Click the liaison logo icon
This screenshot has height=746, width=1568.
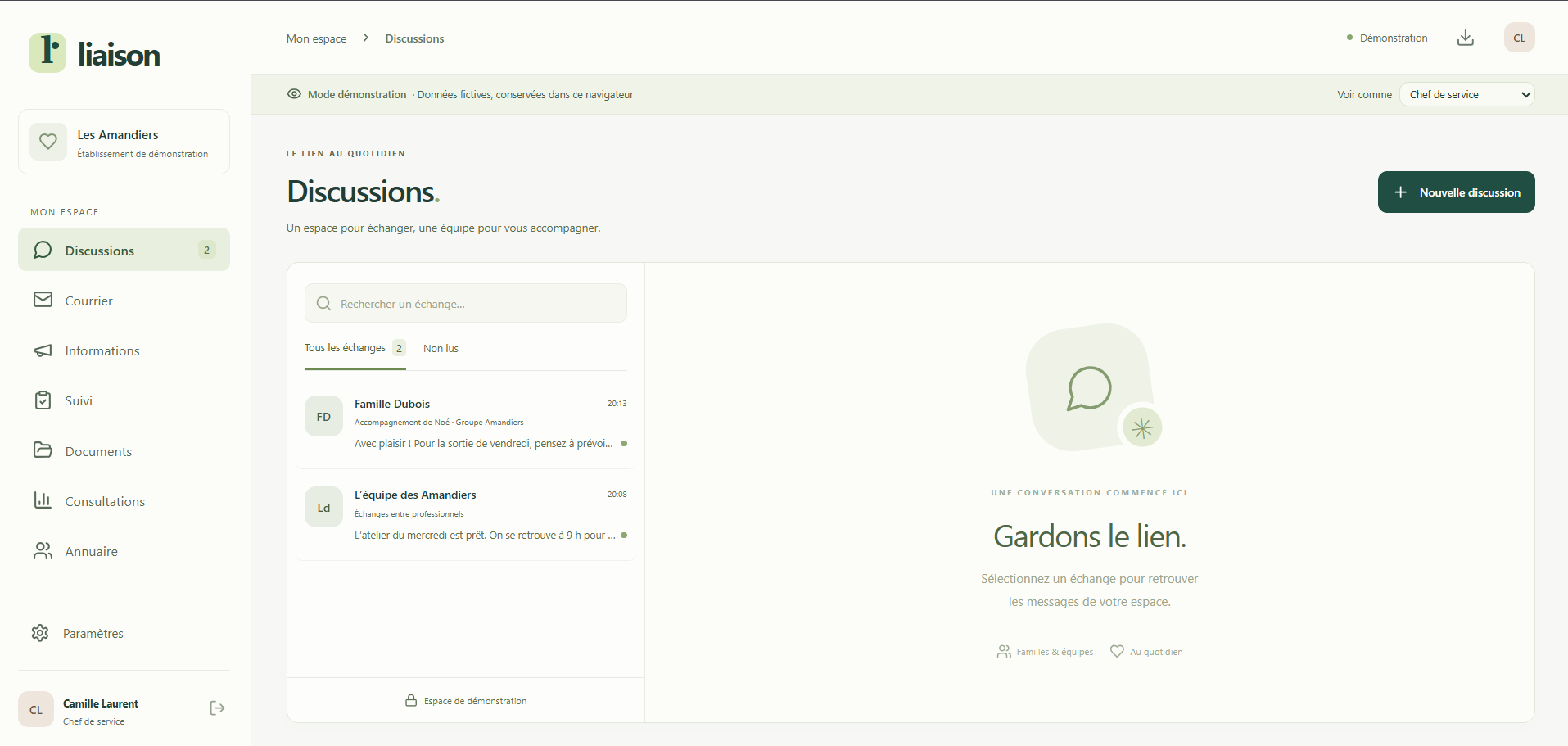pyautogui.click(x=47, y=53)
